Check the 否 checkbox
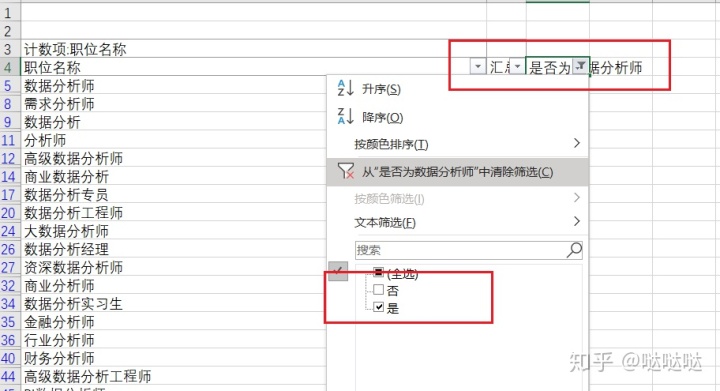This screenshot has height=391, width=720. coord(378,290)
